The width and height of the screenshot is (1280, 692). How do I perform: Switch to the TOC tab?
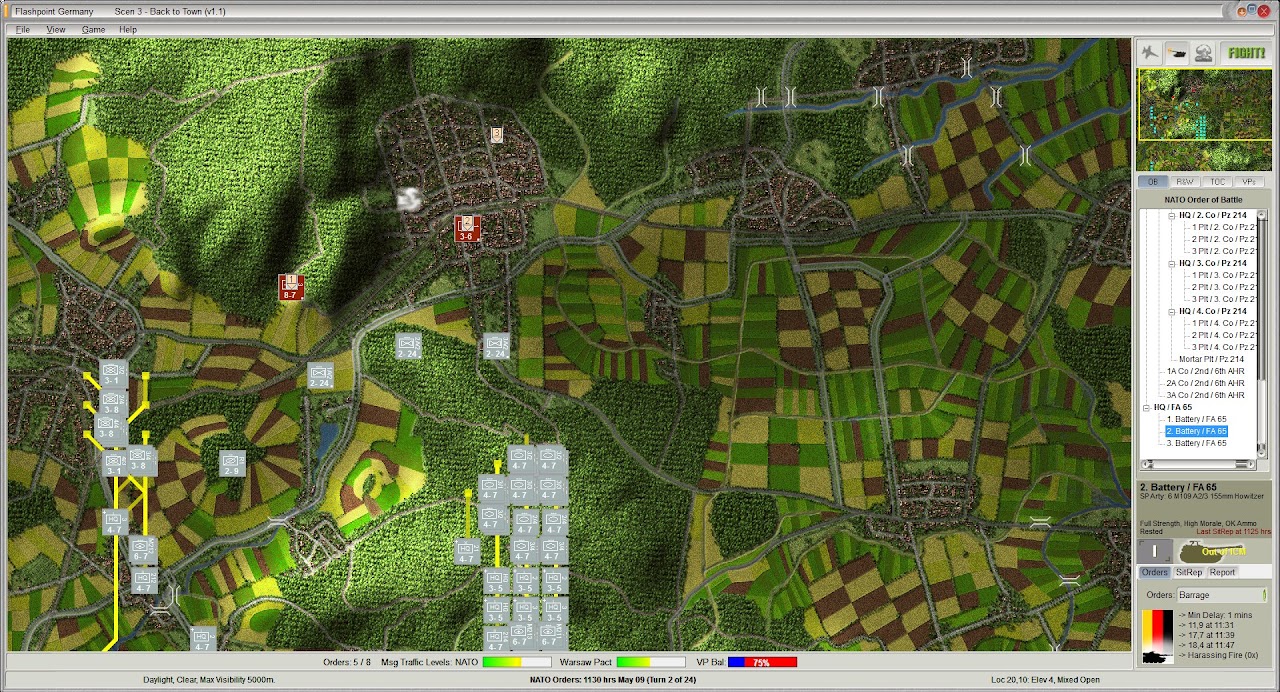click(x=1217, y=182)
